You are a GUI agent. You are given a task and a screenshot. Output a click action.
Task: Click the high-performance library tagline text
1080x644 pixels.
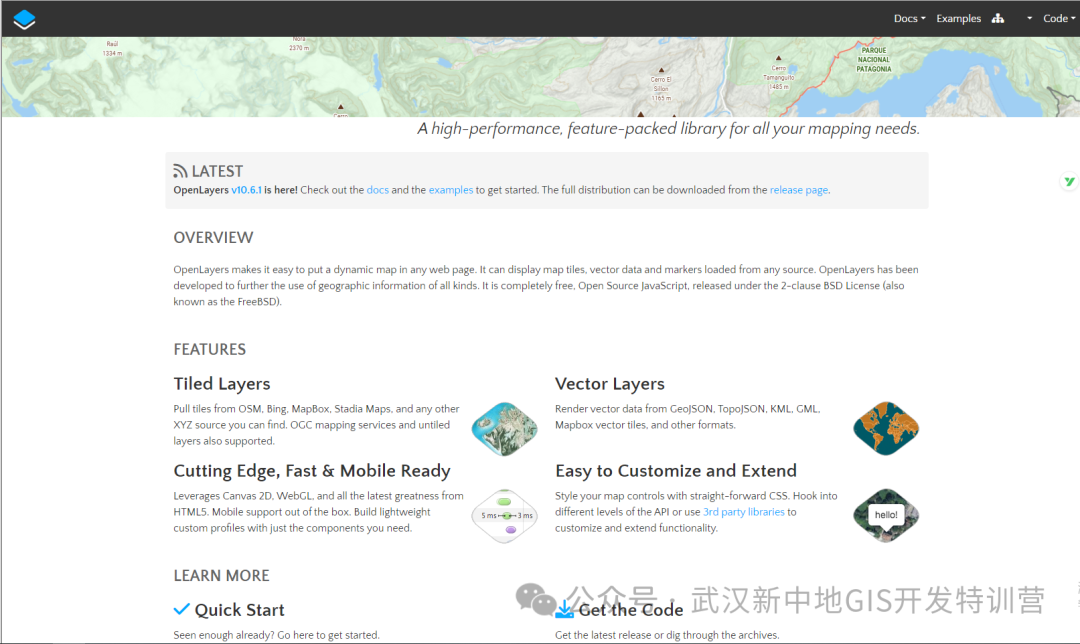(x=668, y=129)
